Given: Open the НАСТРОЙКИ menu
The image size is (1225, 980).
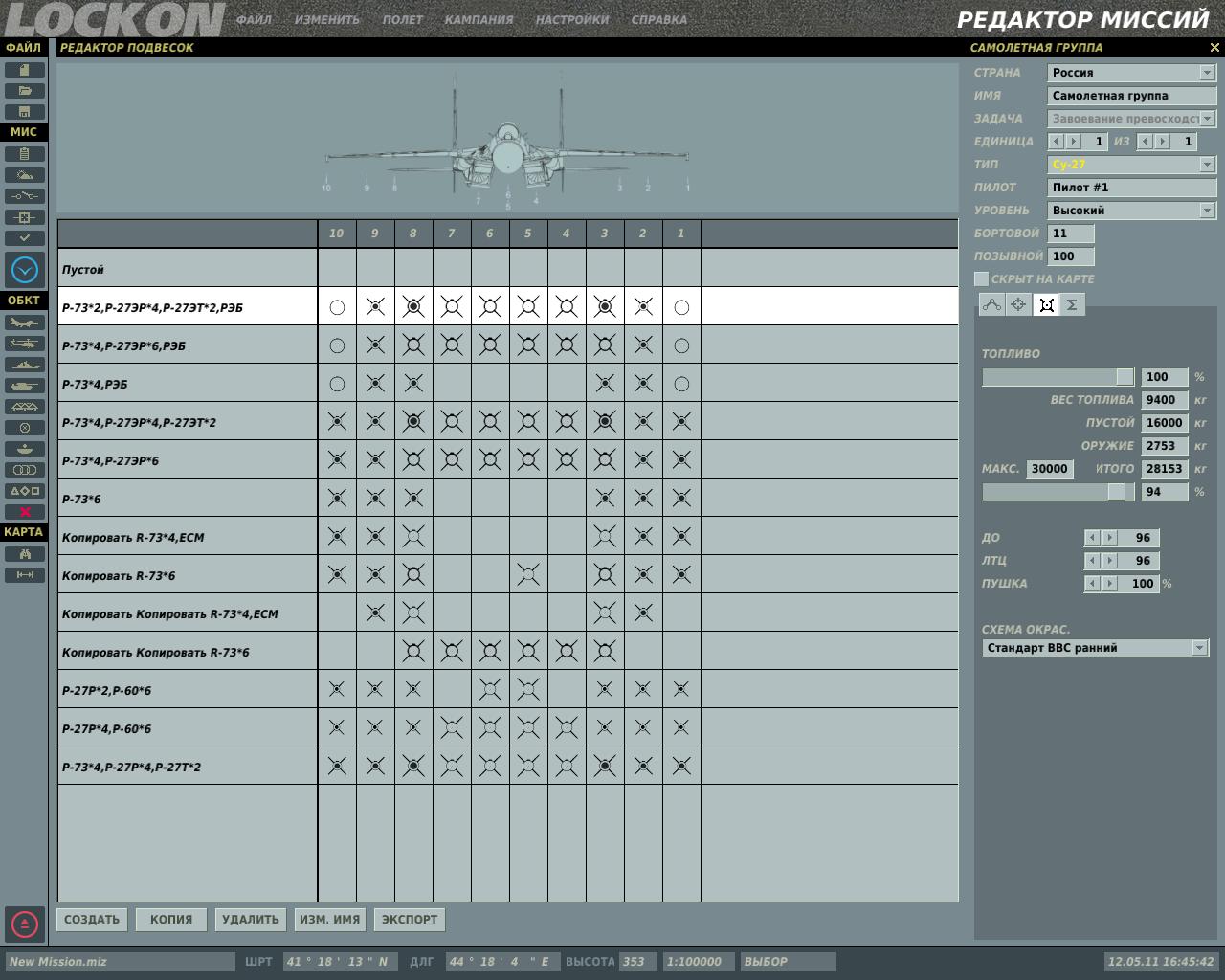Looking at the screenshot, I should (572, 19).
